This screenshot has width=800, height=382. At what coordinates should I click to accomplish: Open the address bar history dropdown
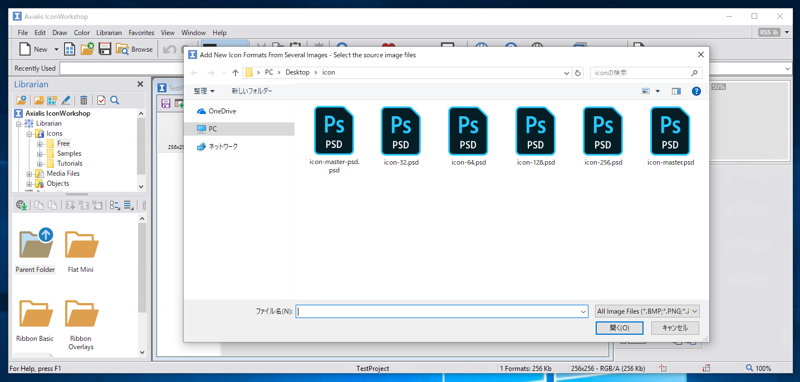(566, 73)
